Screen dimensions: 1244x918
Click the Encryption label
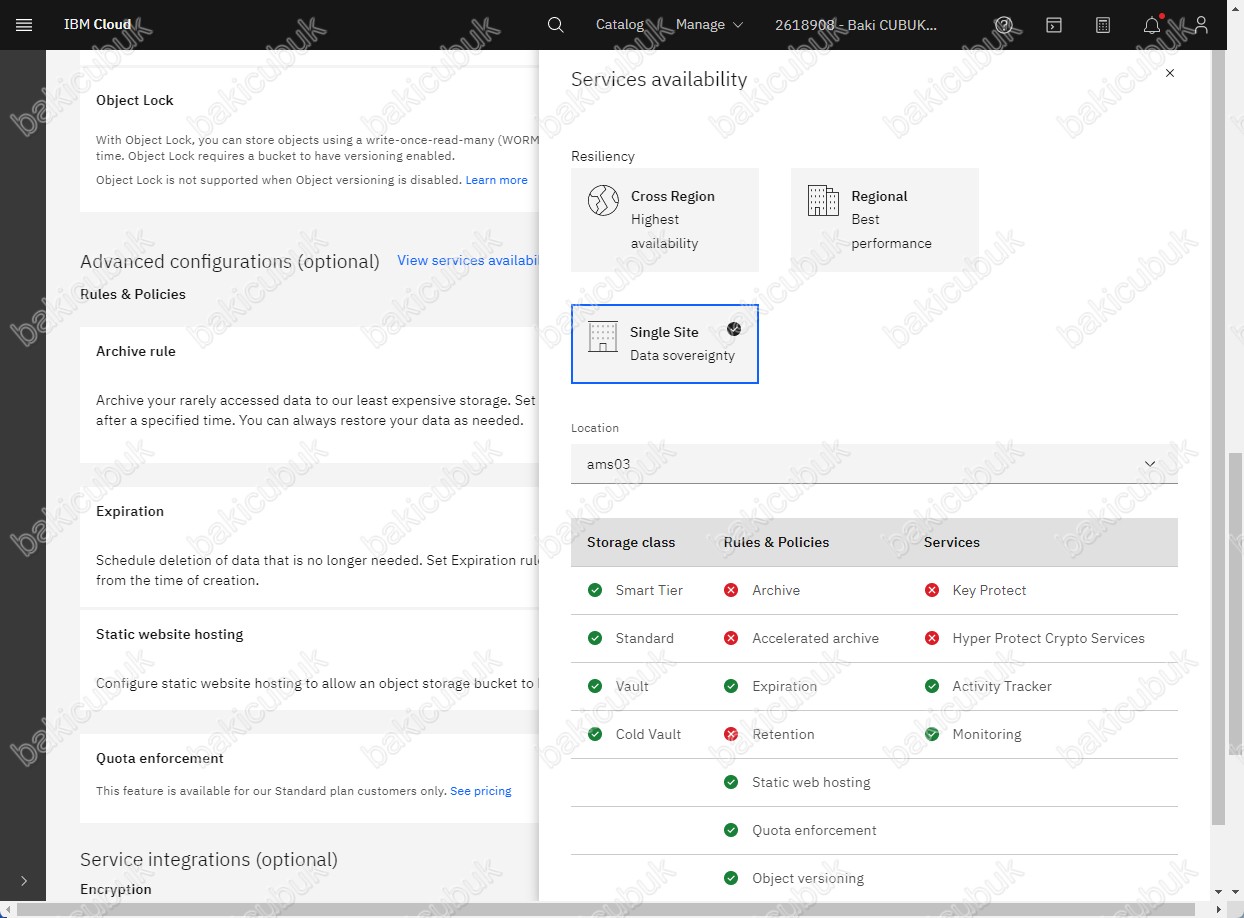click(116, 889)
